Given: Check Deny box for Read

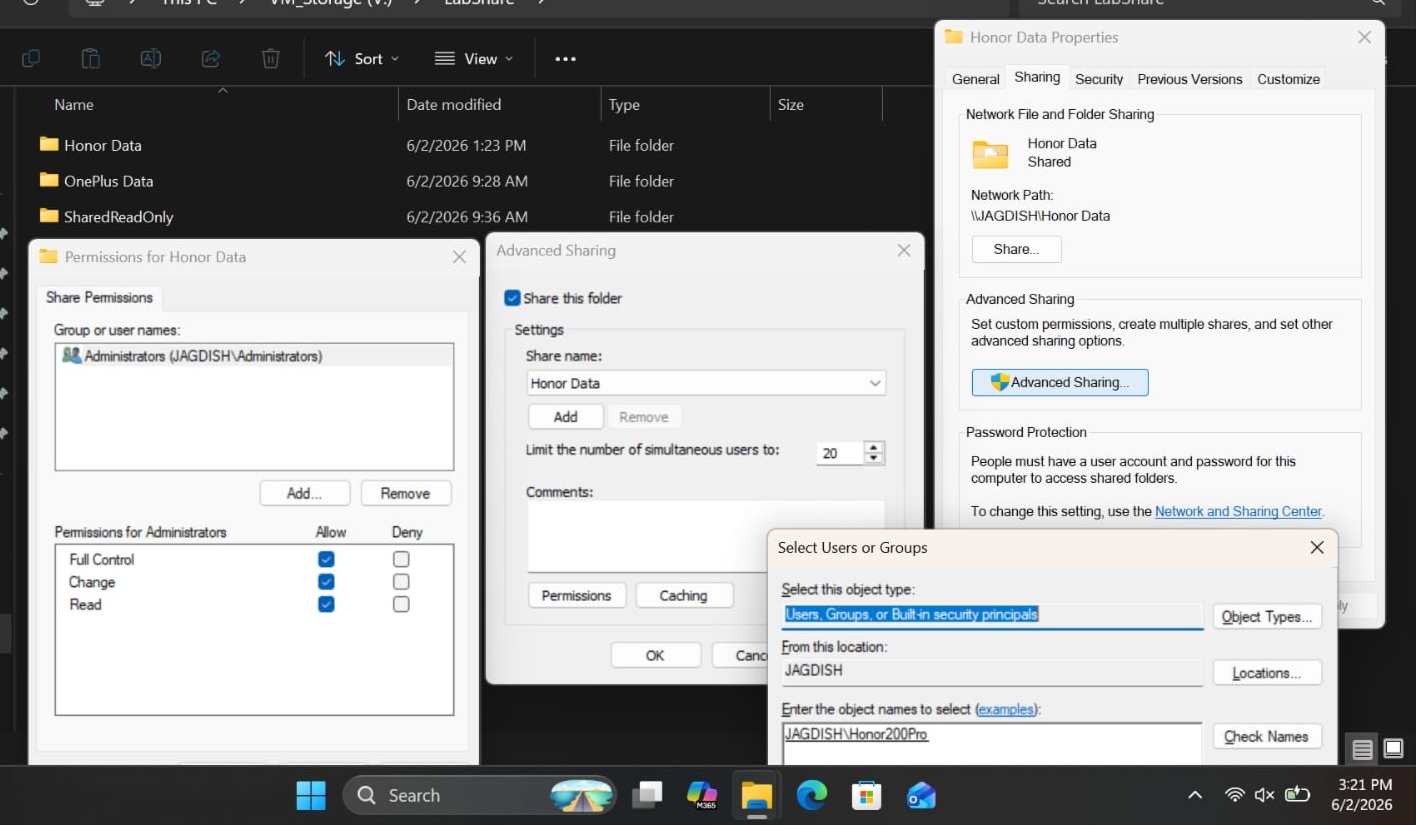Looking at the screenshot, I should coord(401,604).
